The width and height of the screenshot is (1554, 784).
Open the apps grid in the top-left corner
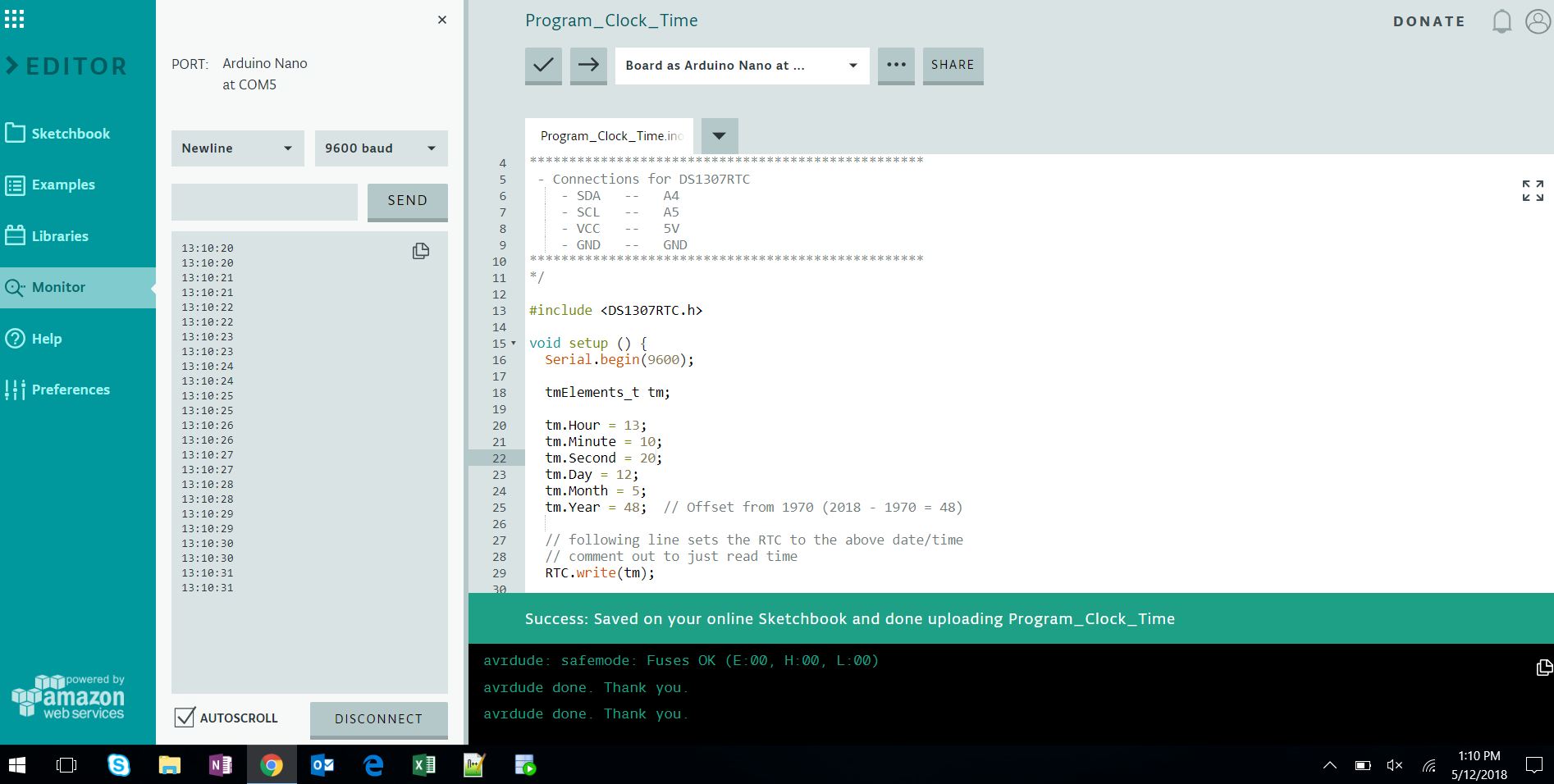point(14,18)
